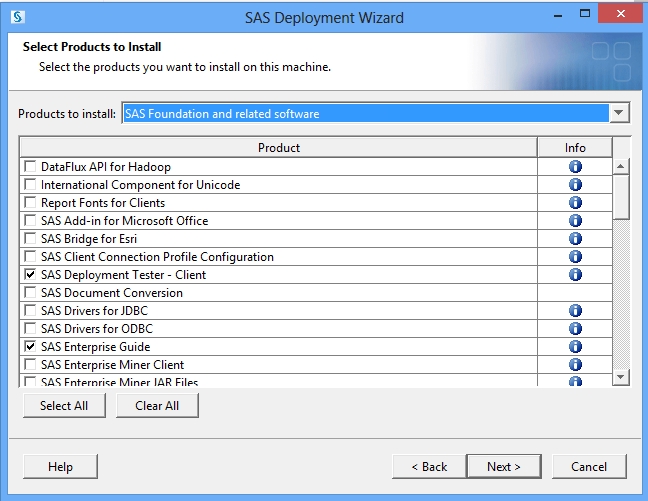Image resolution: width=648 pixels, height=501 pixels.
Task: Select the SAS Document Conversion row text
Action: coord(112,293)
